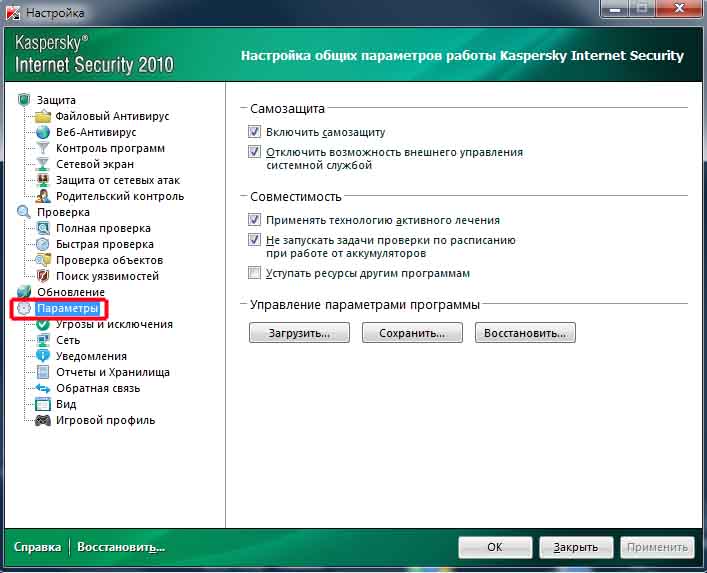
Task: Confirm with the OK button
Action: click(495, 547)
